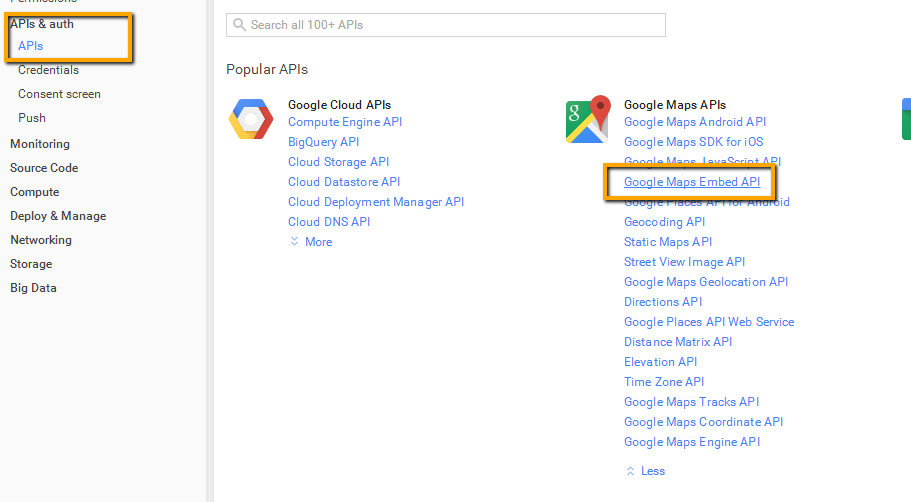Open Compute Engine API link
911x502 pixels.
click(345, 122)
